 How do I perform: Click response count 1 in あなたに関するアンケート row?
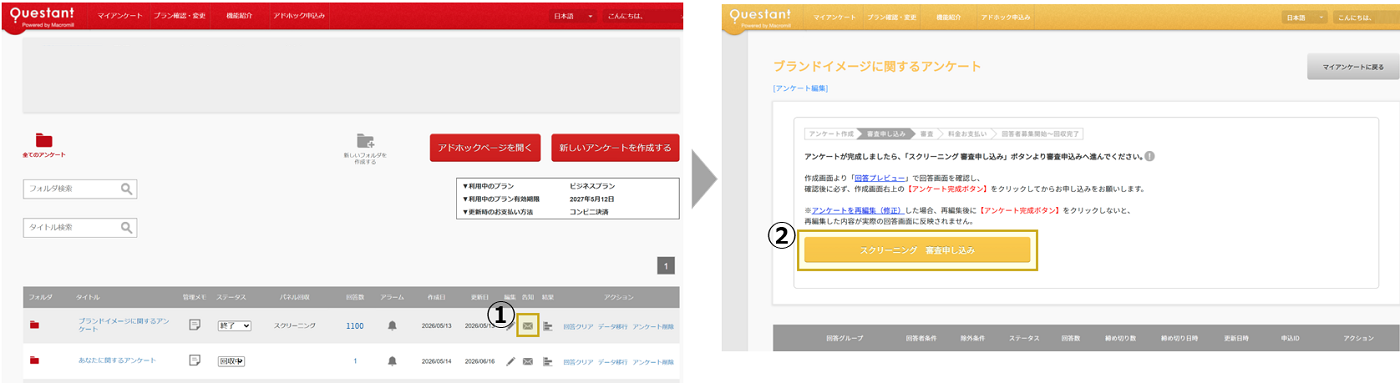pos(354,361)
